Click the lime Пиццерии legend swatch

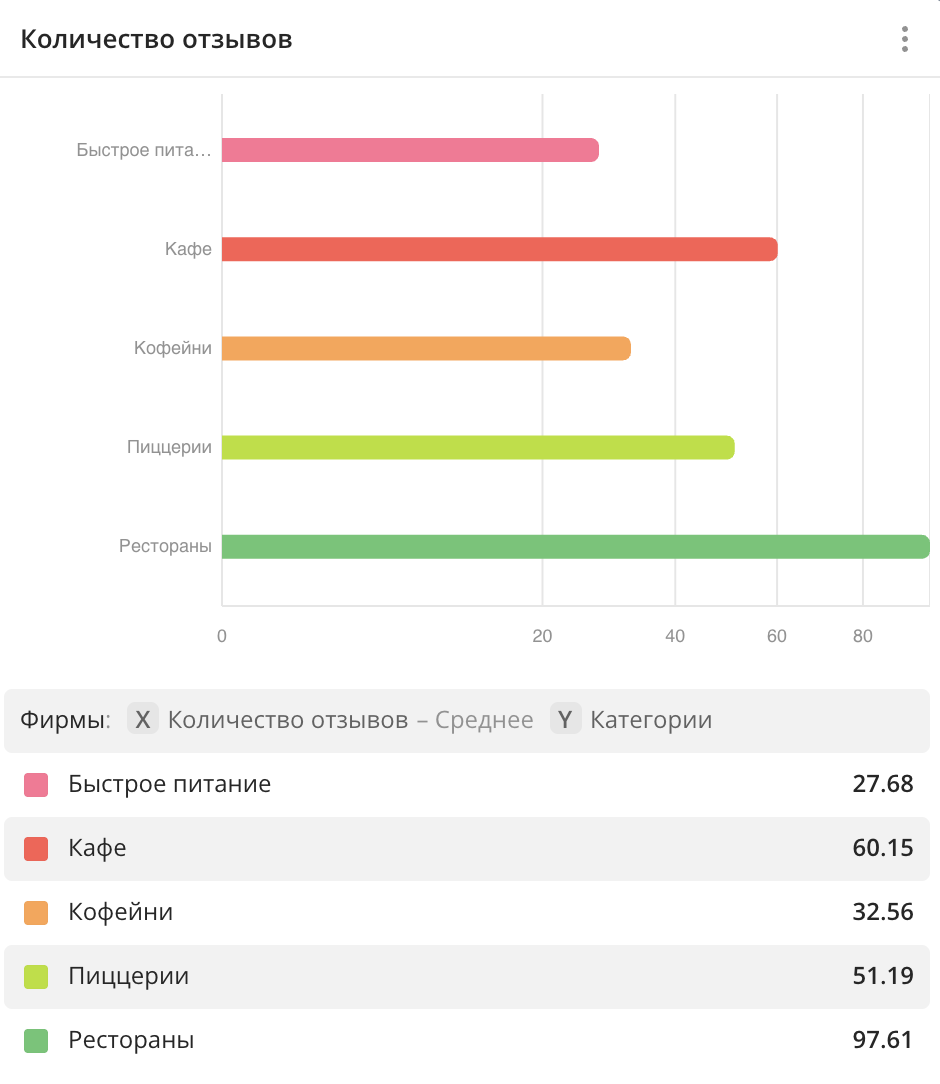tap(36, 977)
